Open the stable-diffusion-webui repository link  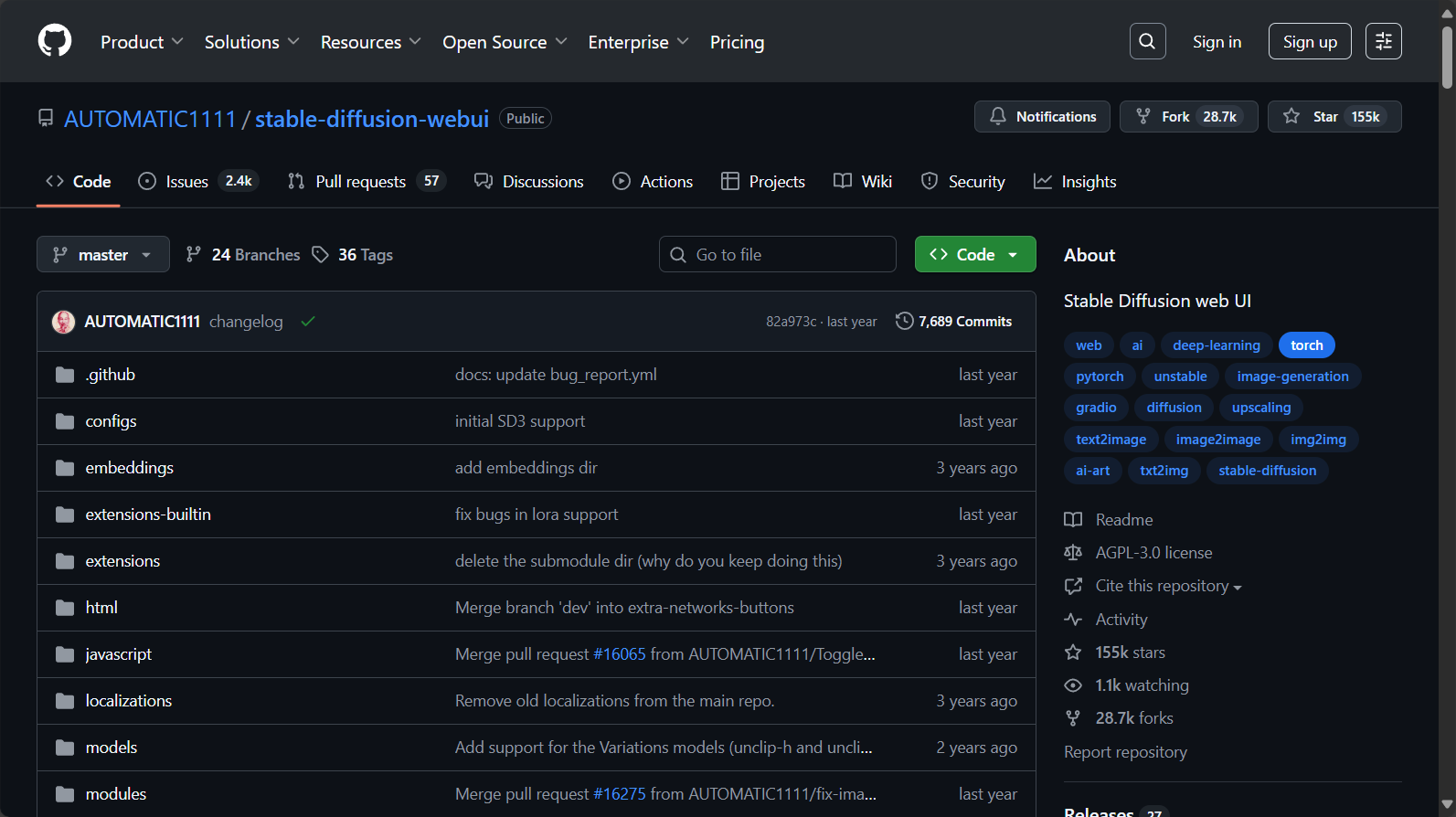tap(372, 119)
